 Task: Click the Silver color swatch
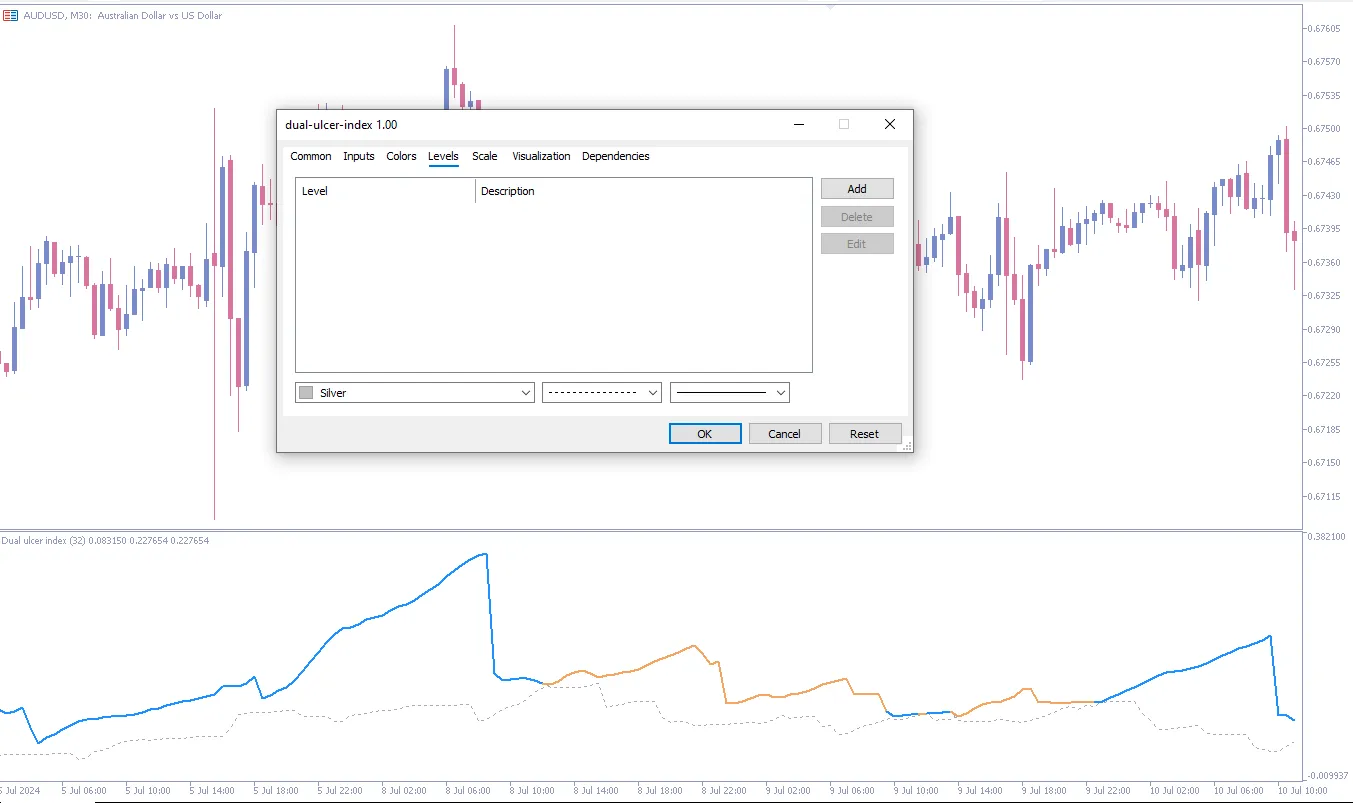click(306, 393)
